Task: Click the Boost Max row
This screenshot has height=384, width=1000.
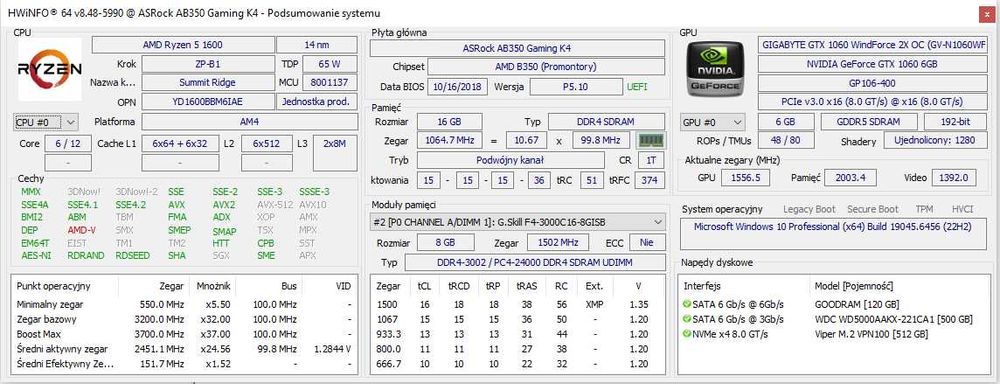Action: [x=184, y=334]
